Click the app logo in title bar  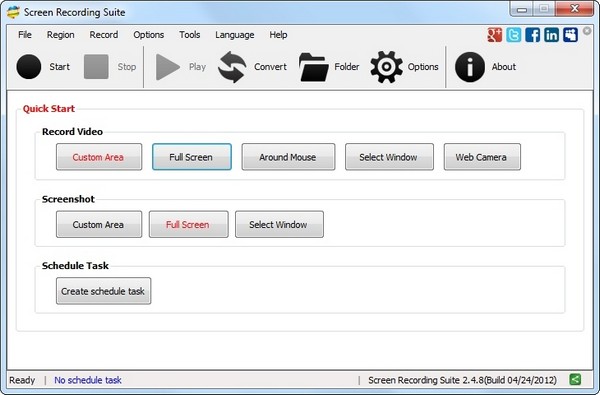(13, 12)
